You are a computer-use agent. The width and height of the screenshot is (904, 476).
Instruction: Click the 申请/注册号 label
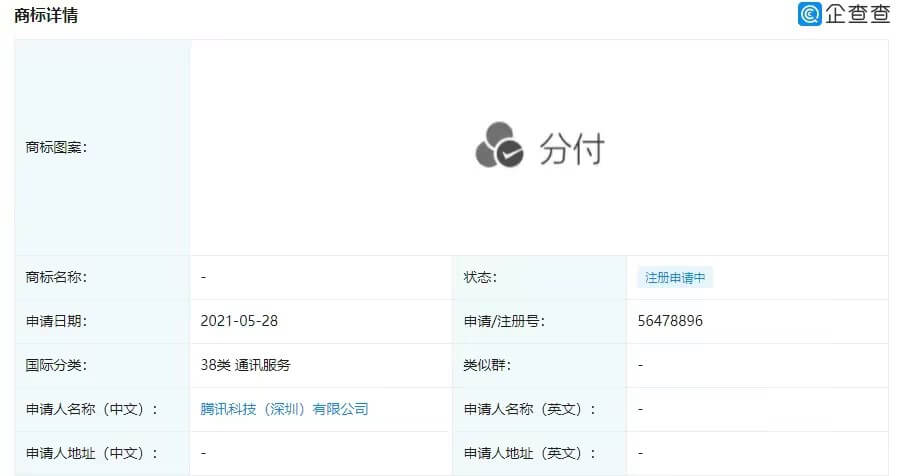(504, 321)
